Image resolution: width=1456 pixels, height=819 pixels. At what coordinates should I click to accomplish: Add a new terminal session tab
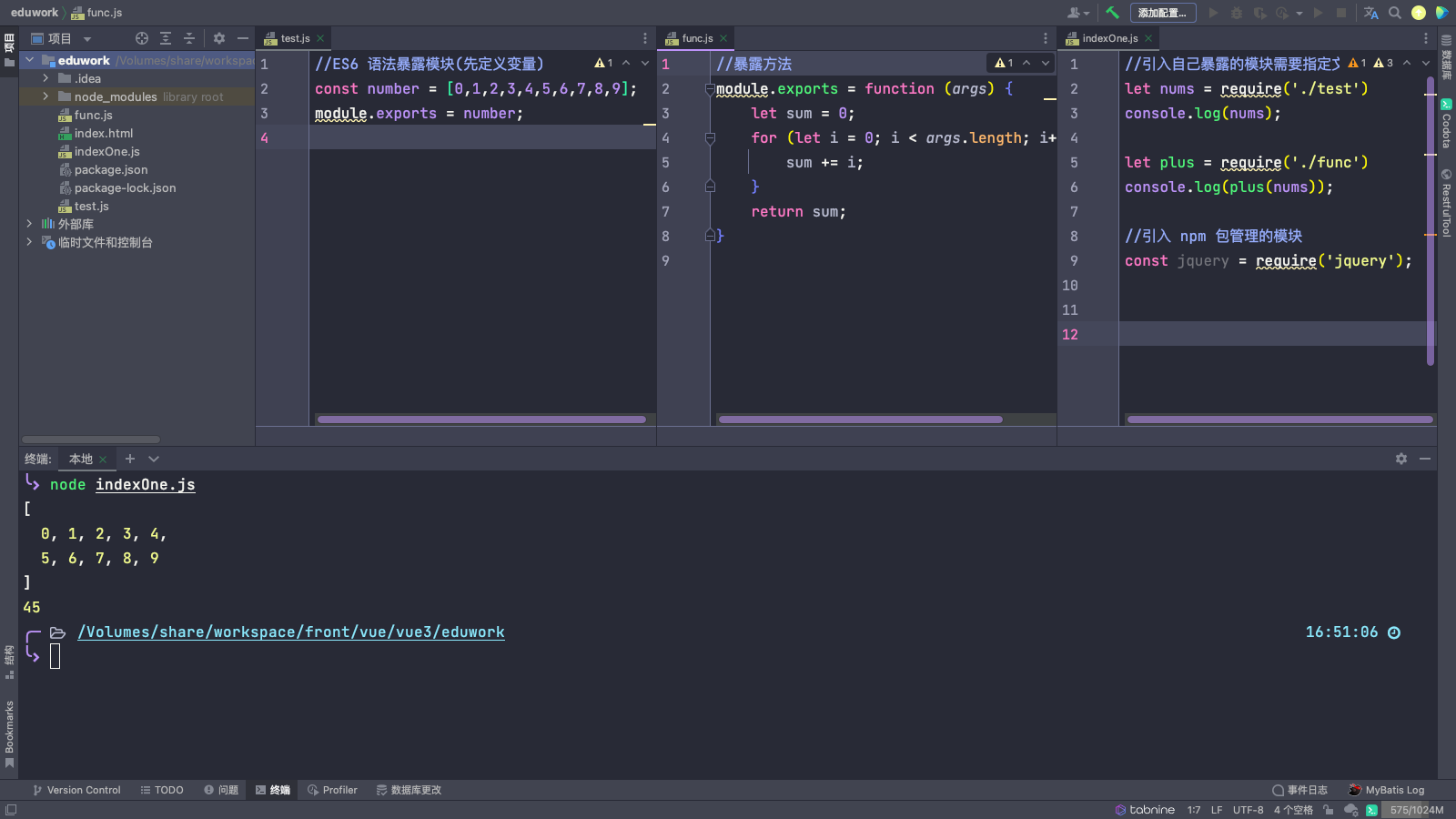[x=130, y=459]
